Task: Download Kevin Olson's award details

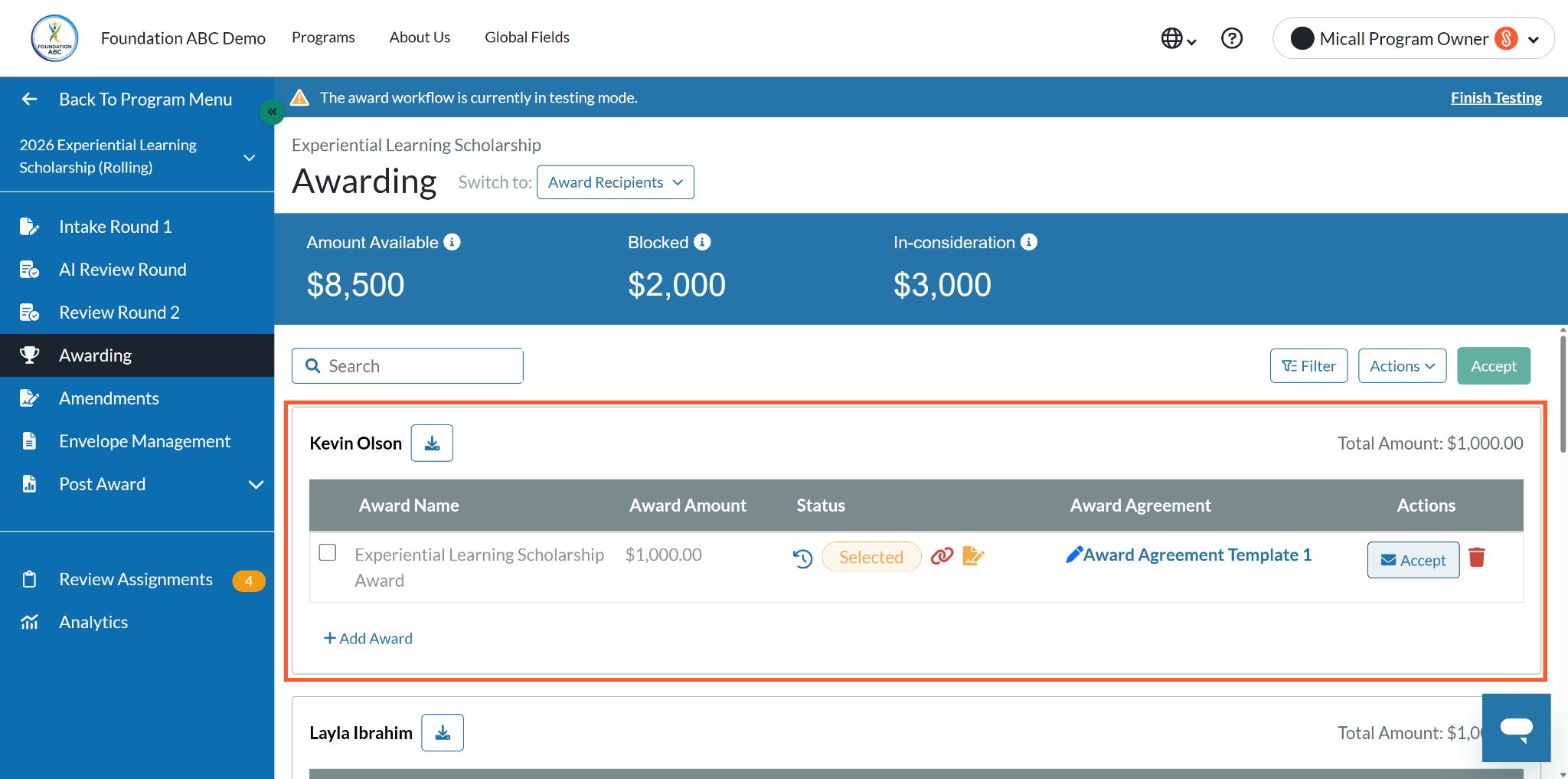Action: pos(432,444)
